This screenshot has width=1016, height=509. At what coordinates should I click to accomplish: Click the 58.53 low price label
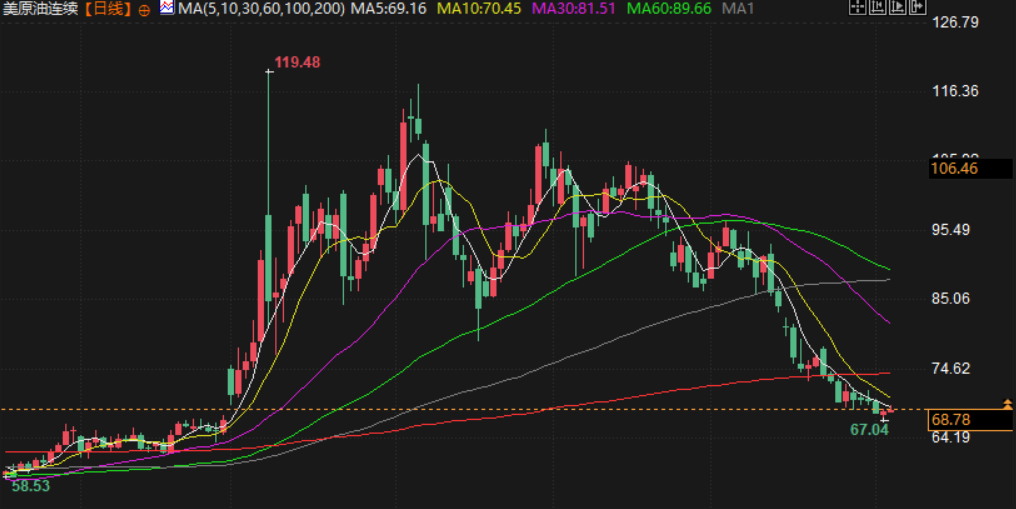[30, 486]
